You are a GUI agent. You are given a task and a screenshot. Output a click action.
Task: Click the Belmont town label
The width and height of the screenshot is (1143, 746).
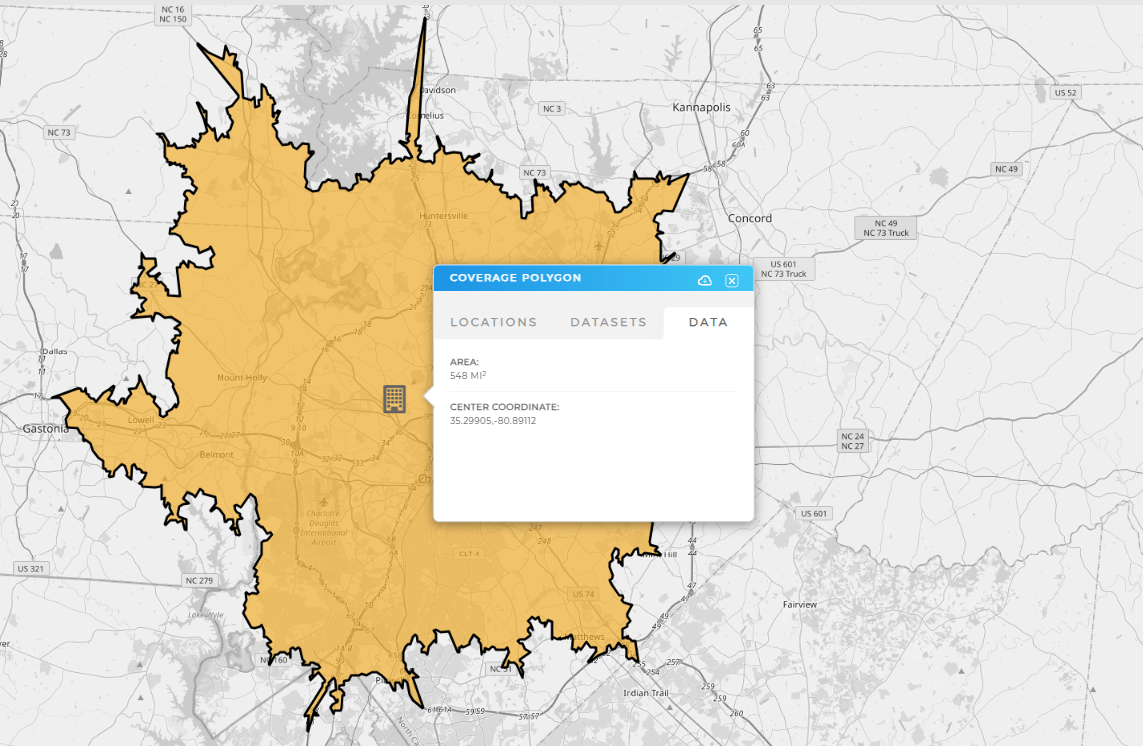pyautogui.click(x=216, y=454)
